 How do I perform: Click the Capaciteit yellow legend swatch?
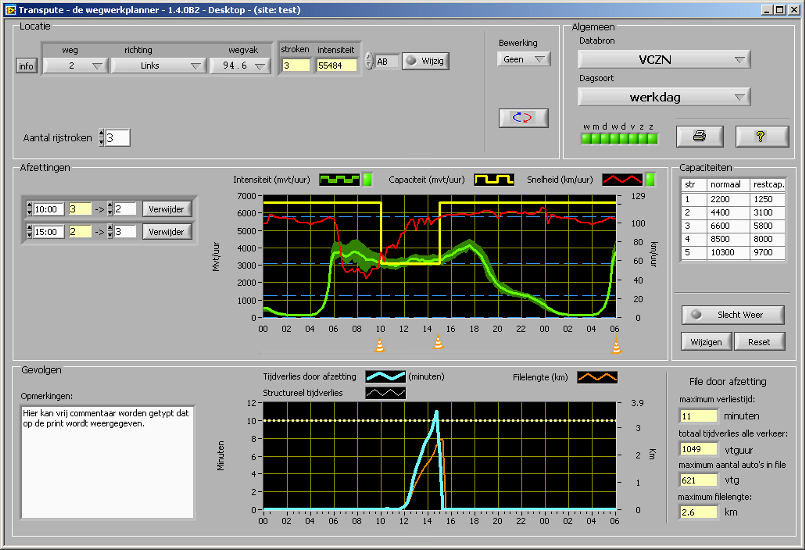493,179
